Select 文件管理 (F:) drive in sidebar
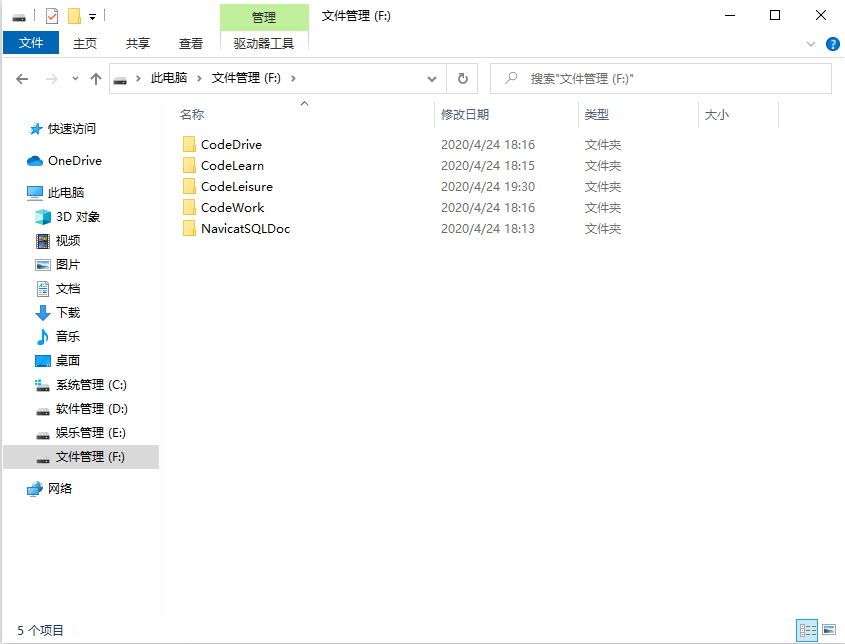Image resolution: width=845 pixels, height=644 pixels. pyautogui.click(x=81, y=457)
